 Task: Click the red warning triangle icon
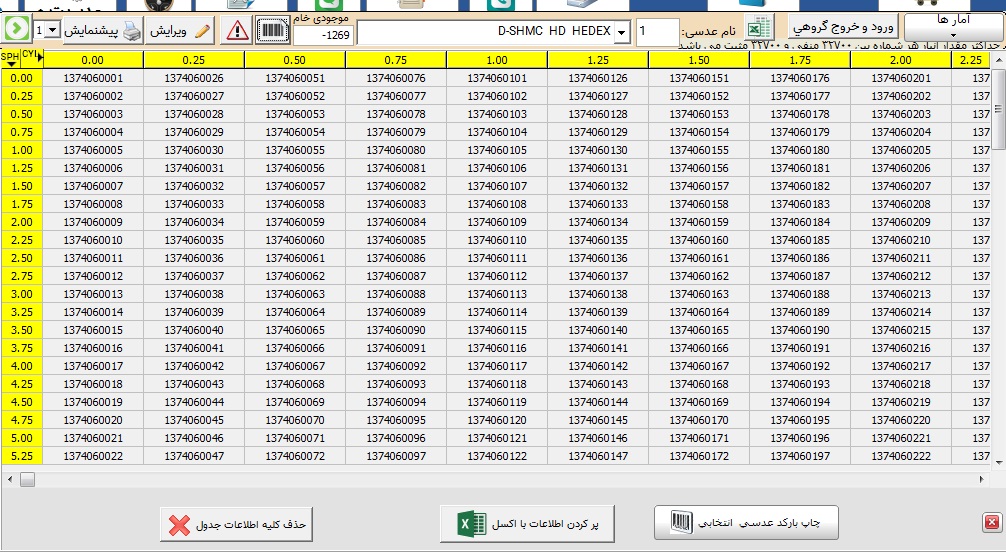[236, 31]
